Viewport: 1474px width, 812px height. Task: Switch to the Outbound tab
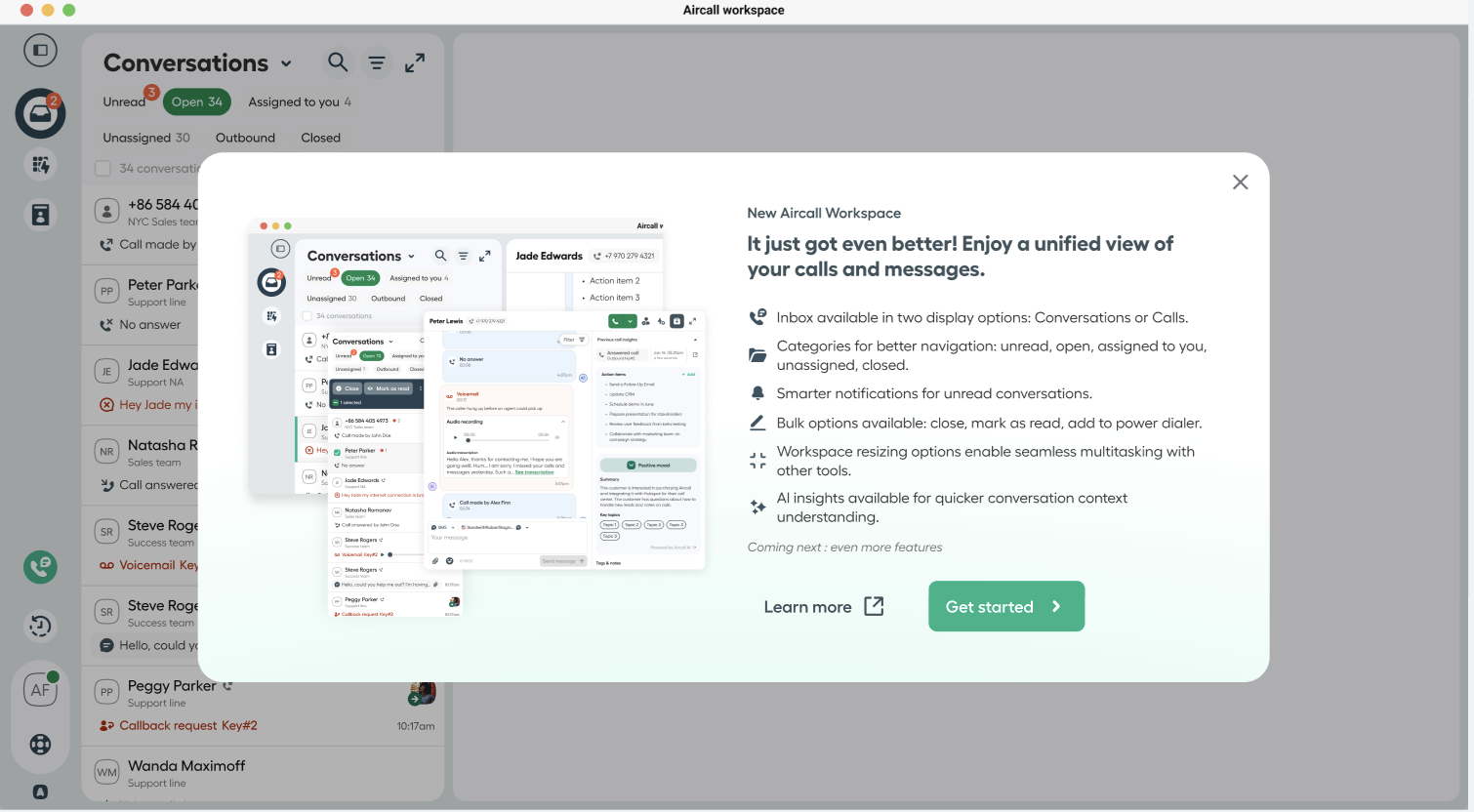[x=245, y=138]
